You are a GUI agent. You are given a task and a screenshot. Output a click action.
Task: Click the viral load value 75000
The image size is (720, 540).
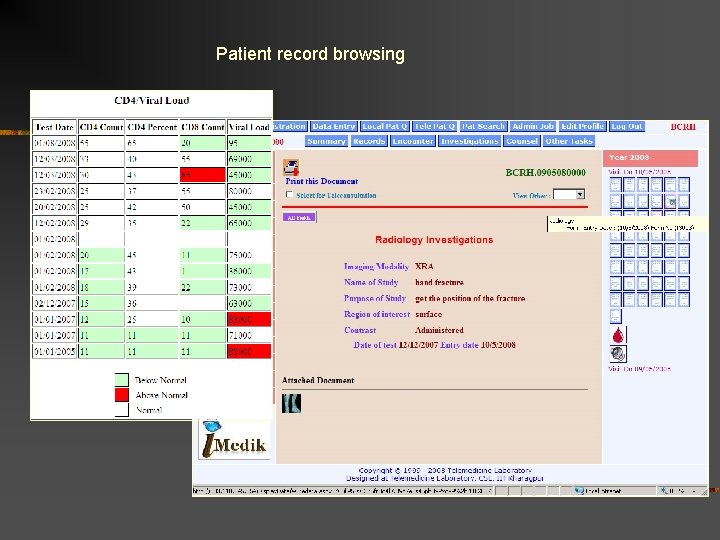click(x=249, y=255)
